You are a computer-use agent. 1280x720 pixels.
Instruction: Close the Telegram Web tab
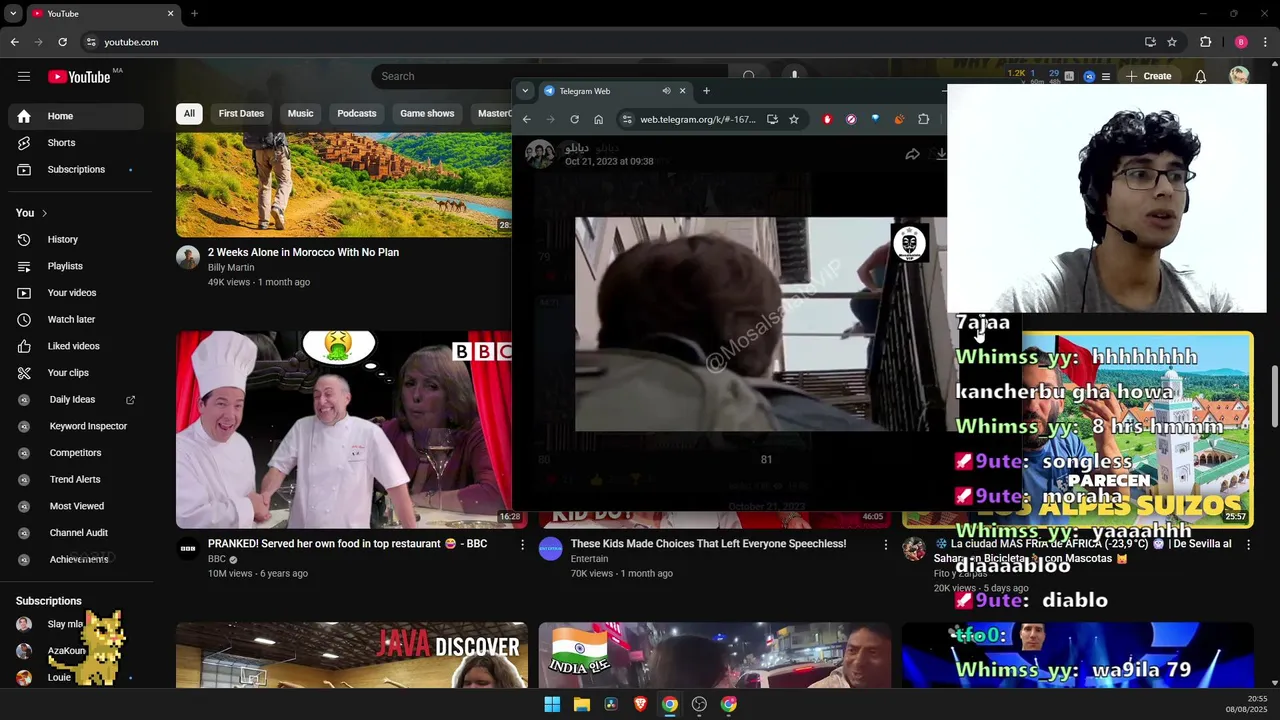tap(683, 91)
